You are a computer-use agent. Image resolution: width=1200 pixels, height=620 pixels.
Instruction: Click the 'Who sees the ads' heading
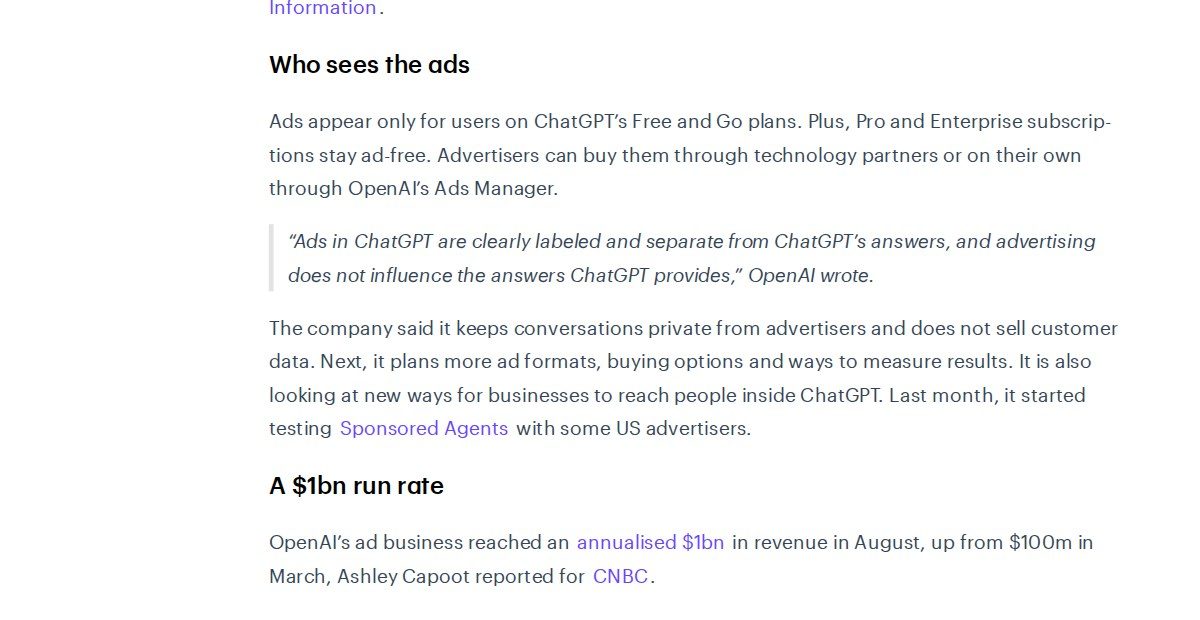[369, 65]
